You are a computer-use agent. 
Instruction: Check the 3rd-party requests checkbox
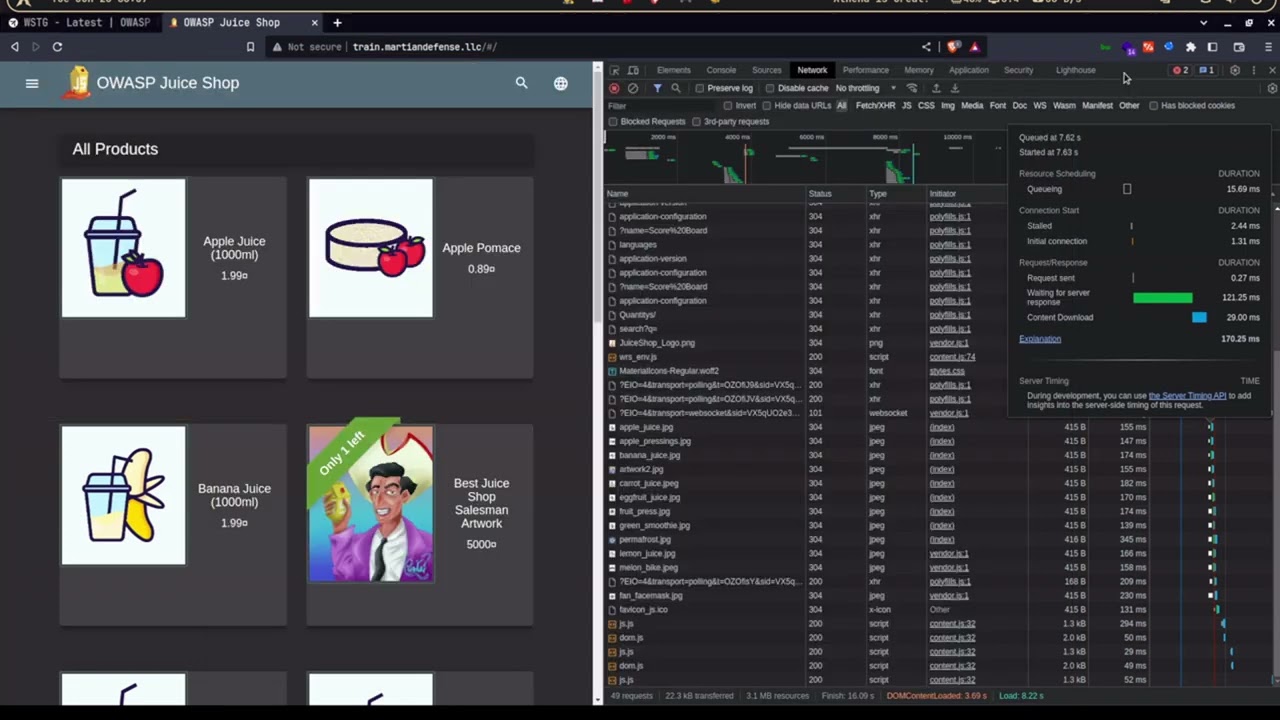[696, 122]
